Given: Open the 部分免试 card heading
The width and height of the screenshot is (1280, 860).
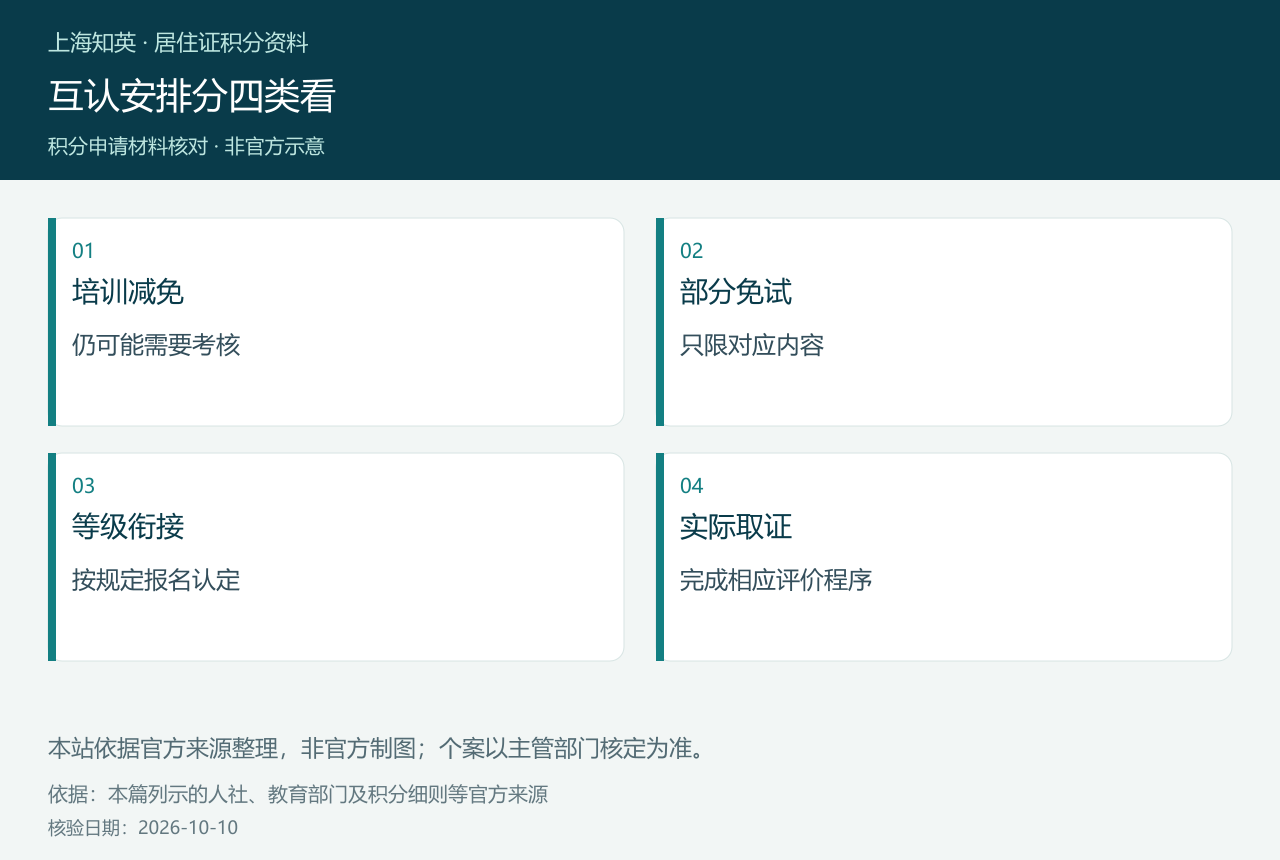Looking at the screenshot, I should (736, 292).
